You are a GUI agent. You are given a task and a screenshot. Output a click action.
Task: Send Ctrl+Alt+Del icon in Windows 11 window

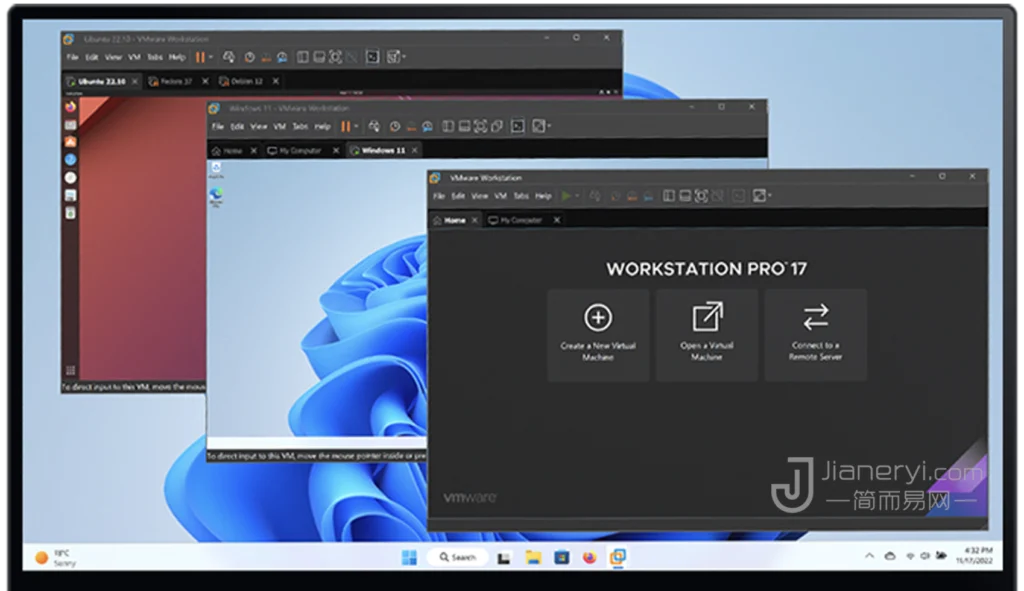(x=374, y=127)
